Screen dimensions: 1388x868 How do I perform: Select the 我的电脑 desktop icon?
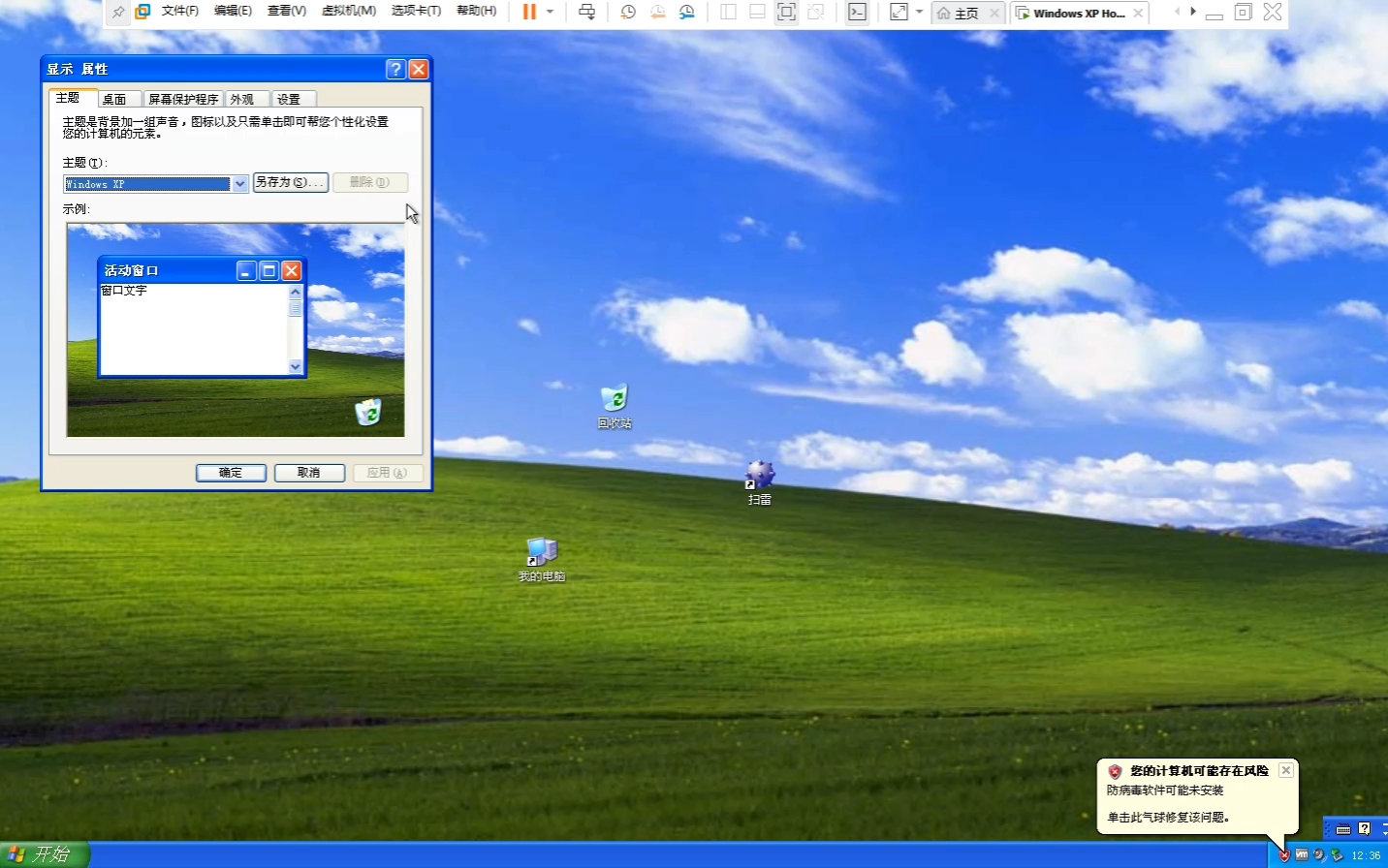coord(542,560)
